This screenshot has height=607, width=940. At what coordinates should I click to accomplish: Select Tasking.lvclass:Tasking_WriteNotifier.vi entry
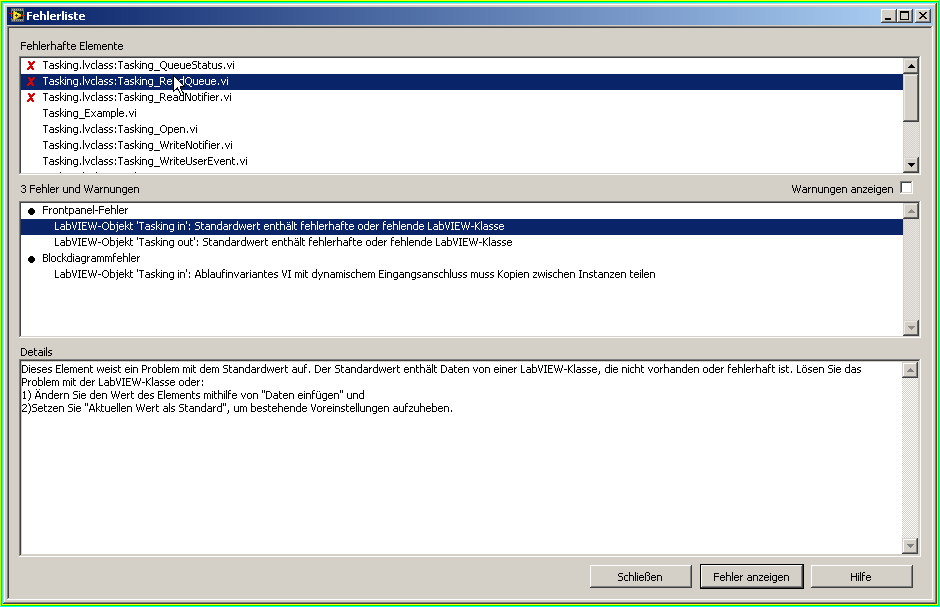462,145
